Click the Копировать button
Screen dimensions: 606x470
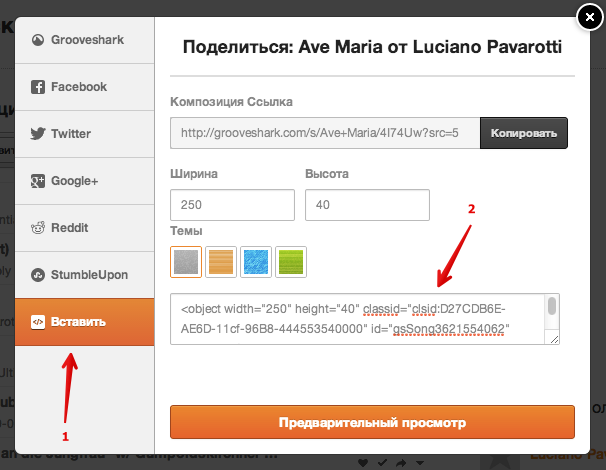(x=524, y=133)
